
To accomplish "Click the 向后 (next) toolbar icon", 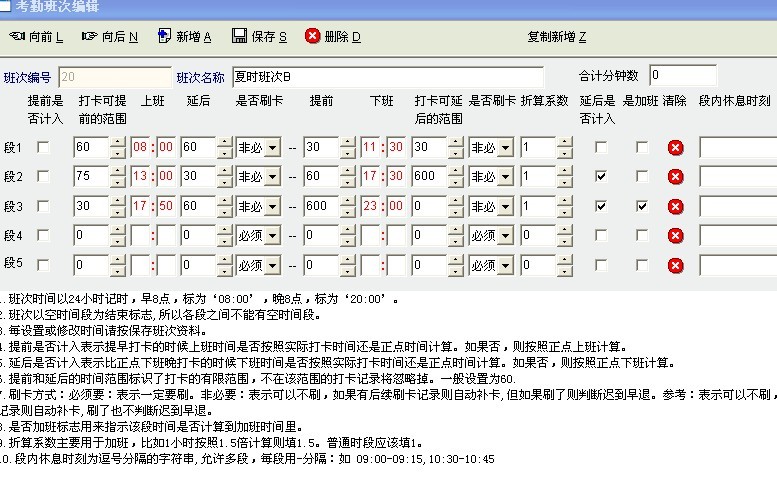I will point(90,37).
